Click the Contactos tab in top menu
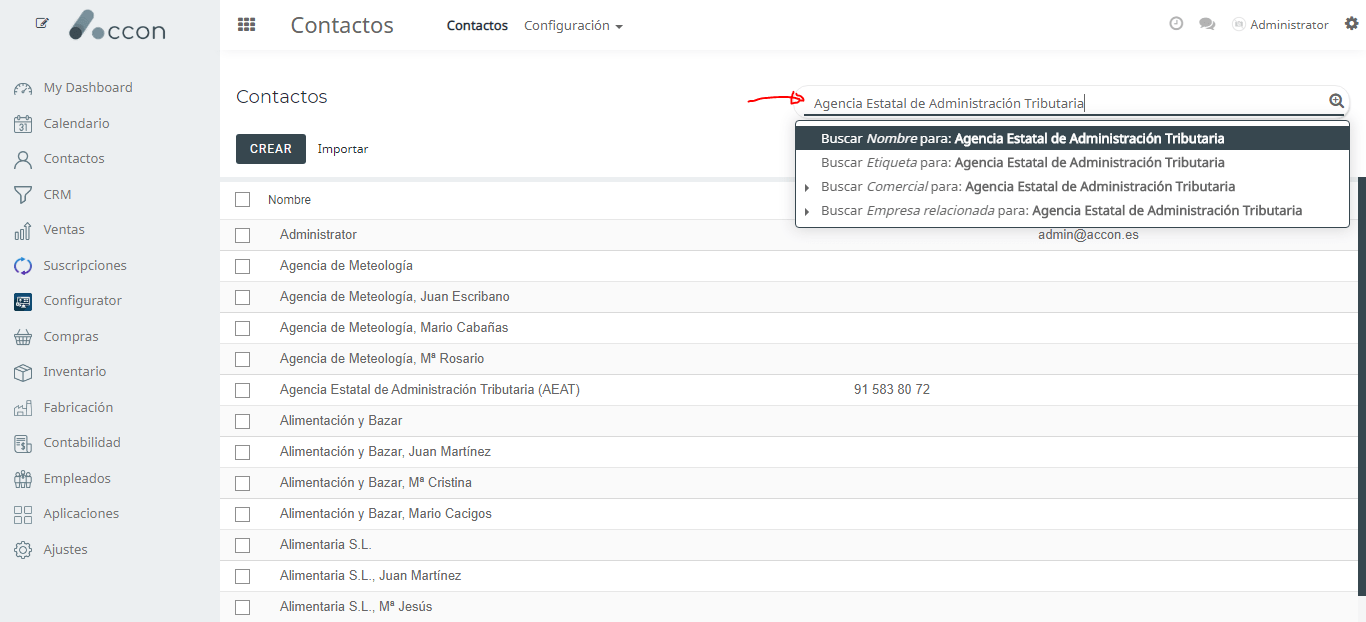This screenshot has height=622, width=1366. (x=477, y=26)
